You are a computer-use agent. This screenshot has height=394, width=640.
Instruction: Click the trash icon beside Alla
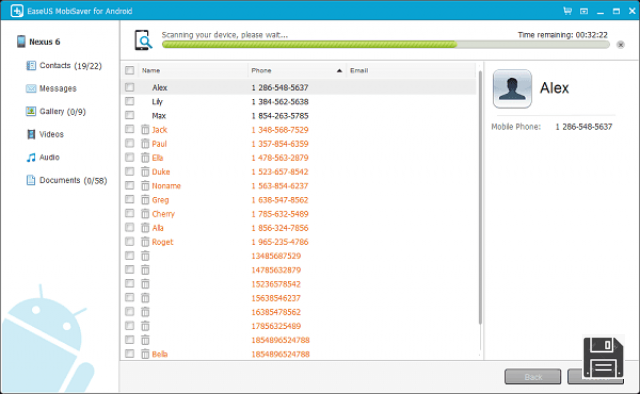[145, 228]
